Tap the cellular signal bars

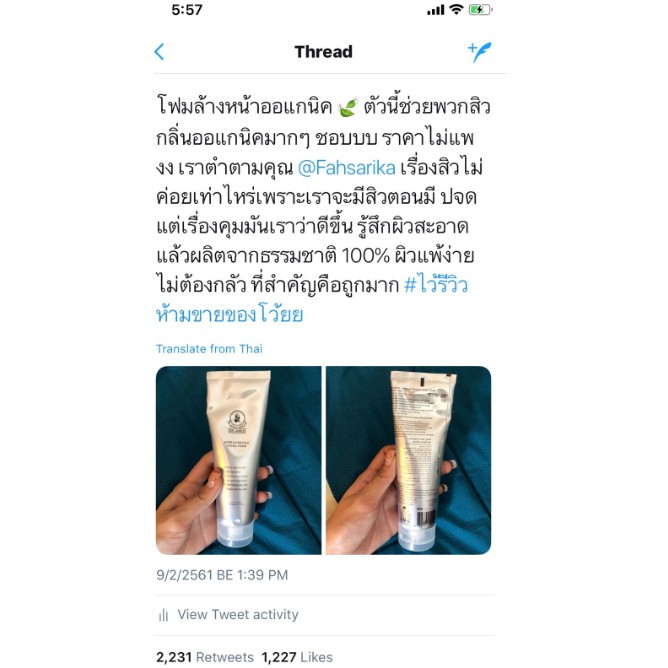click(x=436, y=10)
